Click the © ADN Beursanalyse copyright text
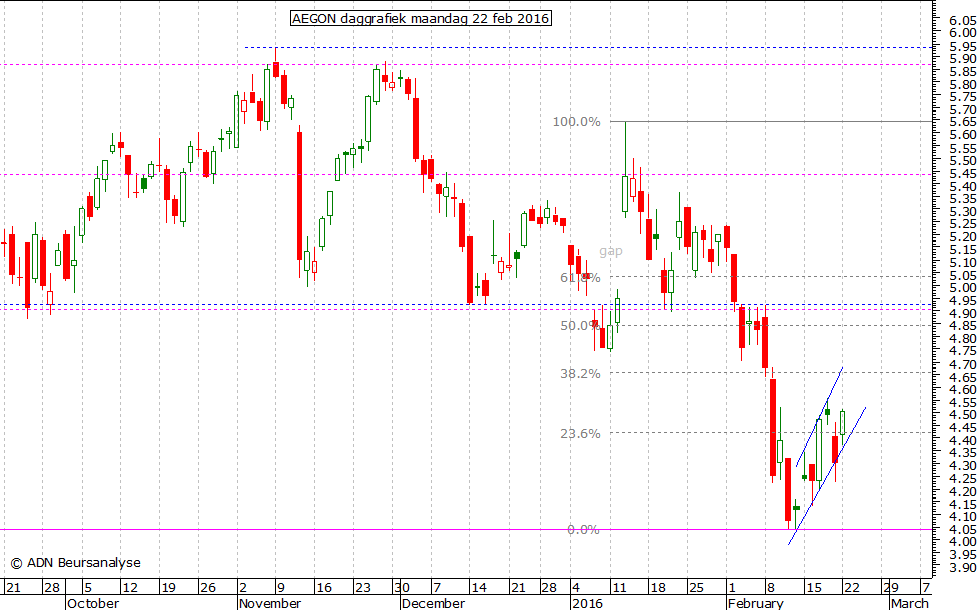 [x=76, y=563]
